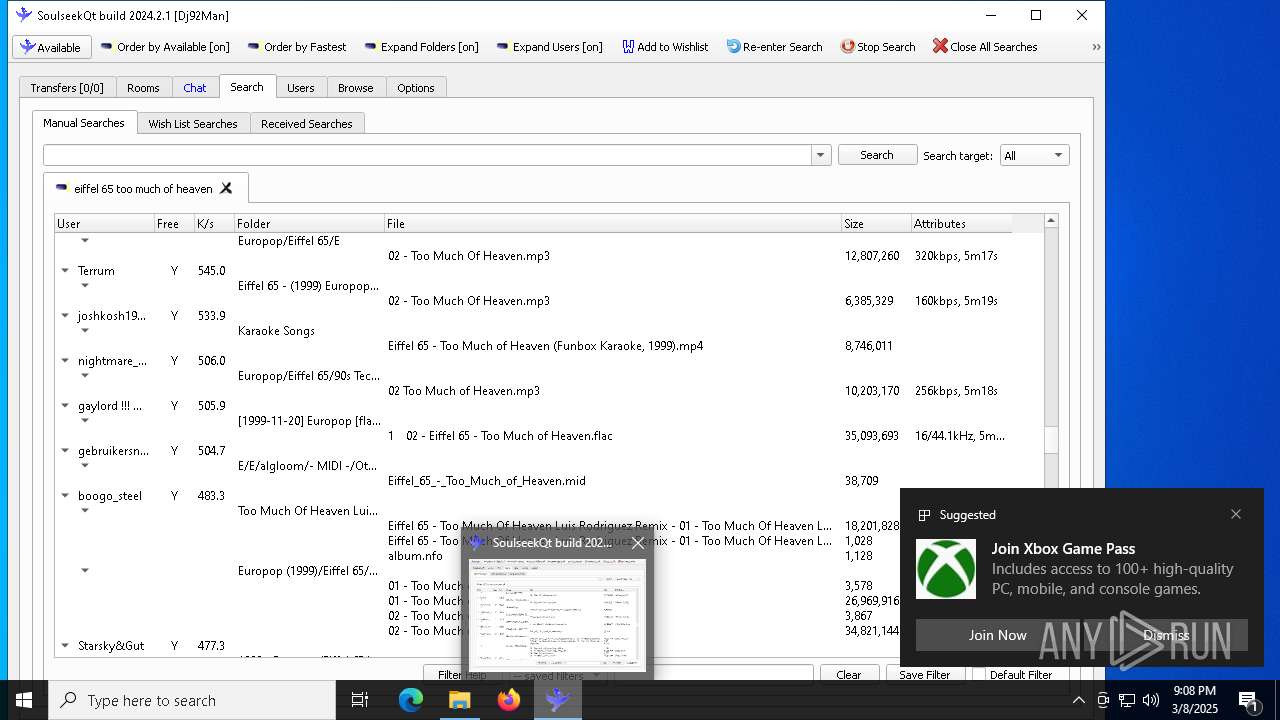Image resolution: width=1280 pixels, height=720 pixels.
Task: Select the Wish List Searches subtab
Action: [x=193, y=124]
